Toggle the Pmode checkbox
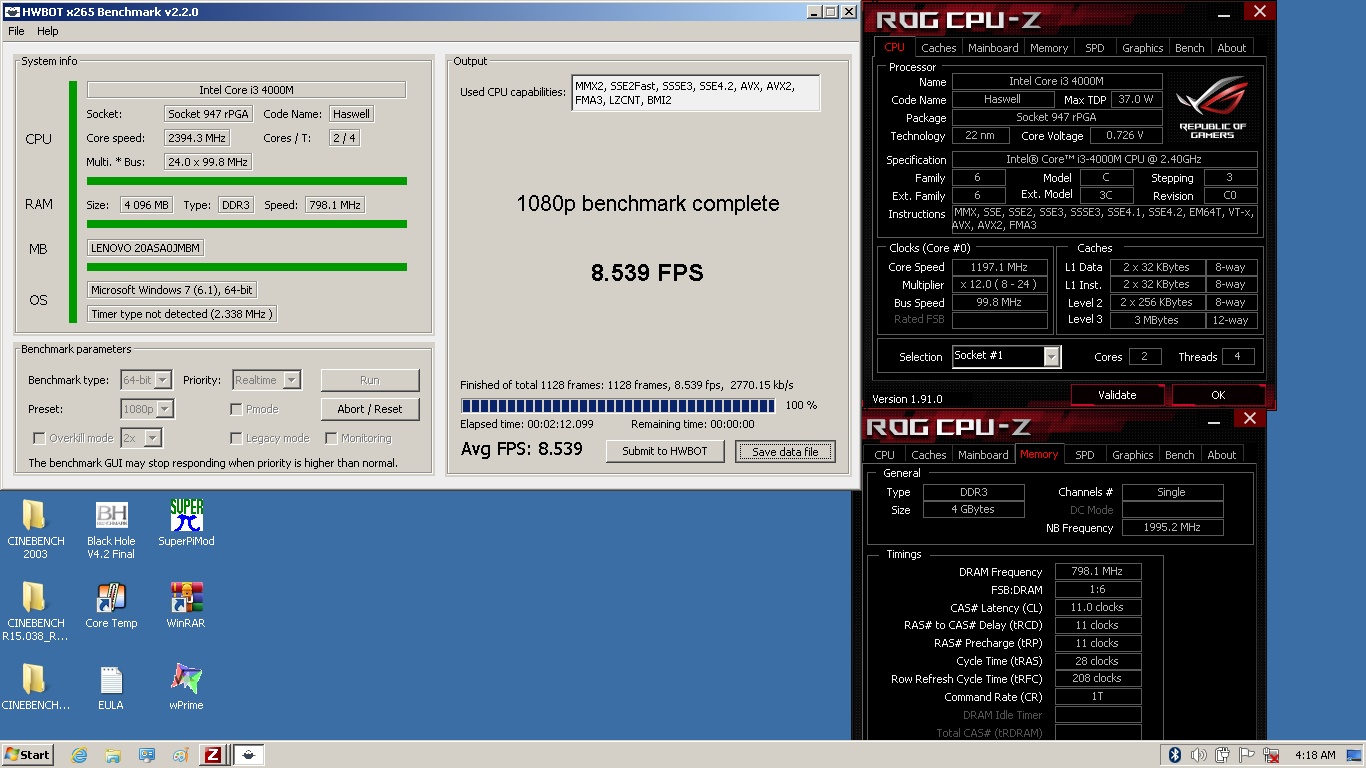This screenshot has width=1366, height=768. pos(236,409)
